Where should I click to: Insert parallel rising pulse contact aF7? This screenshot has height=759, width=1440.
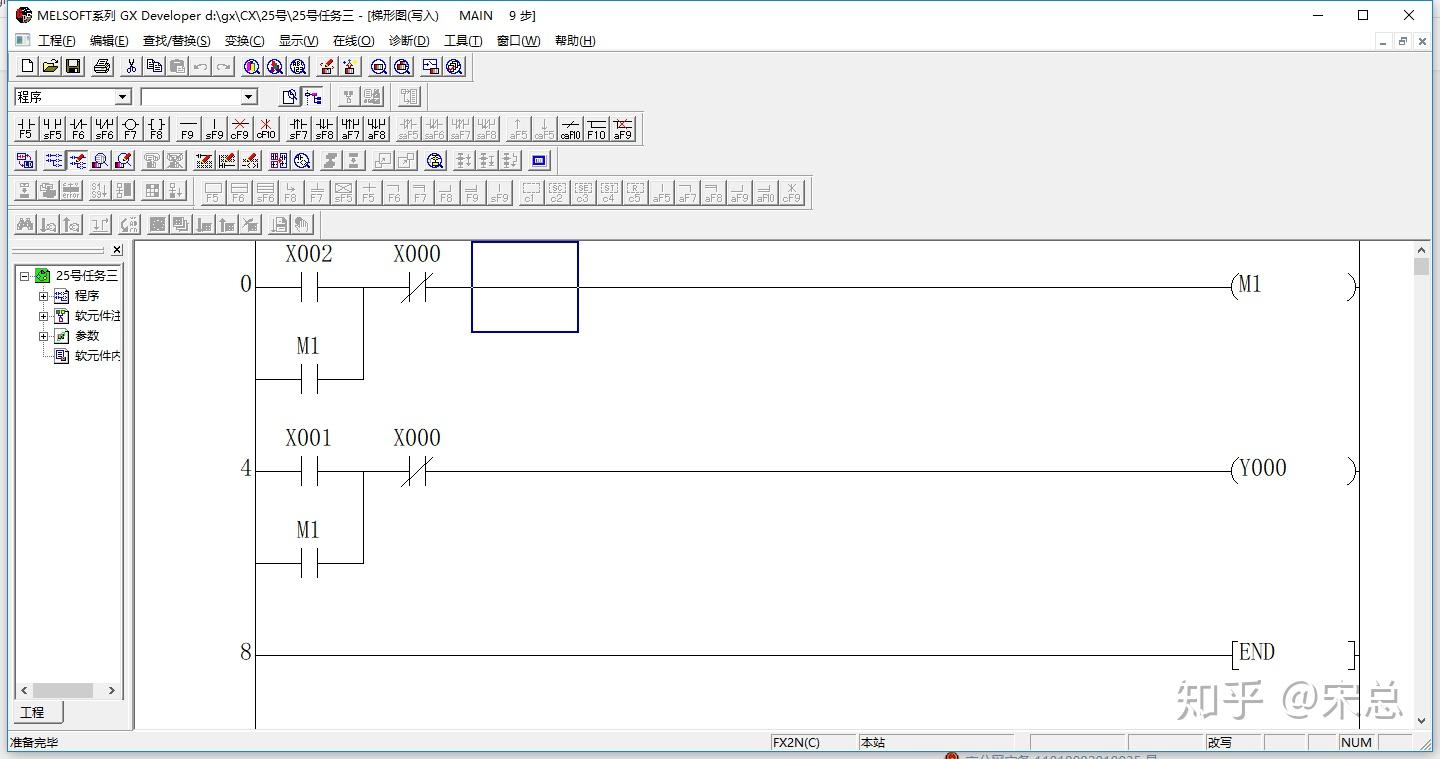[350, 128]
